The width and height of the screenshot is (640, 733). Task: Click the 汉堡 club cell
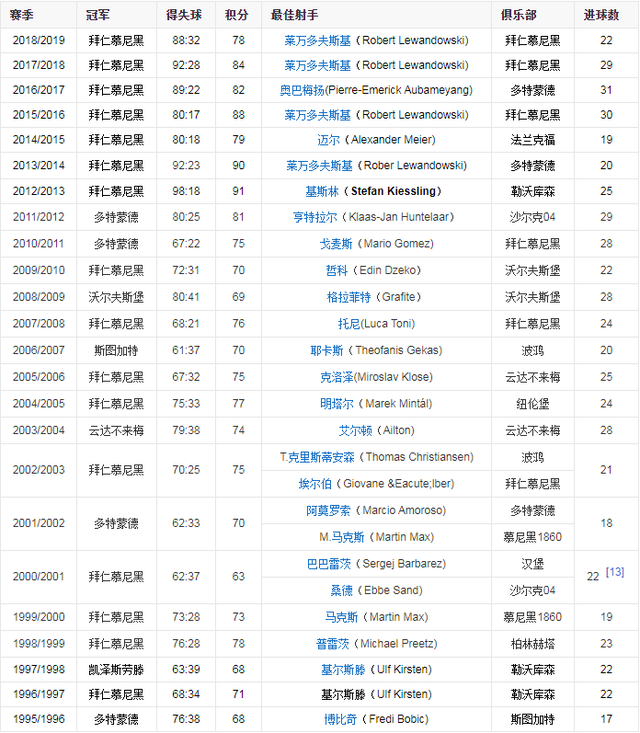[x=532, y=564]
